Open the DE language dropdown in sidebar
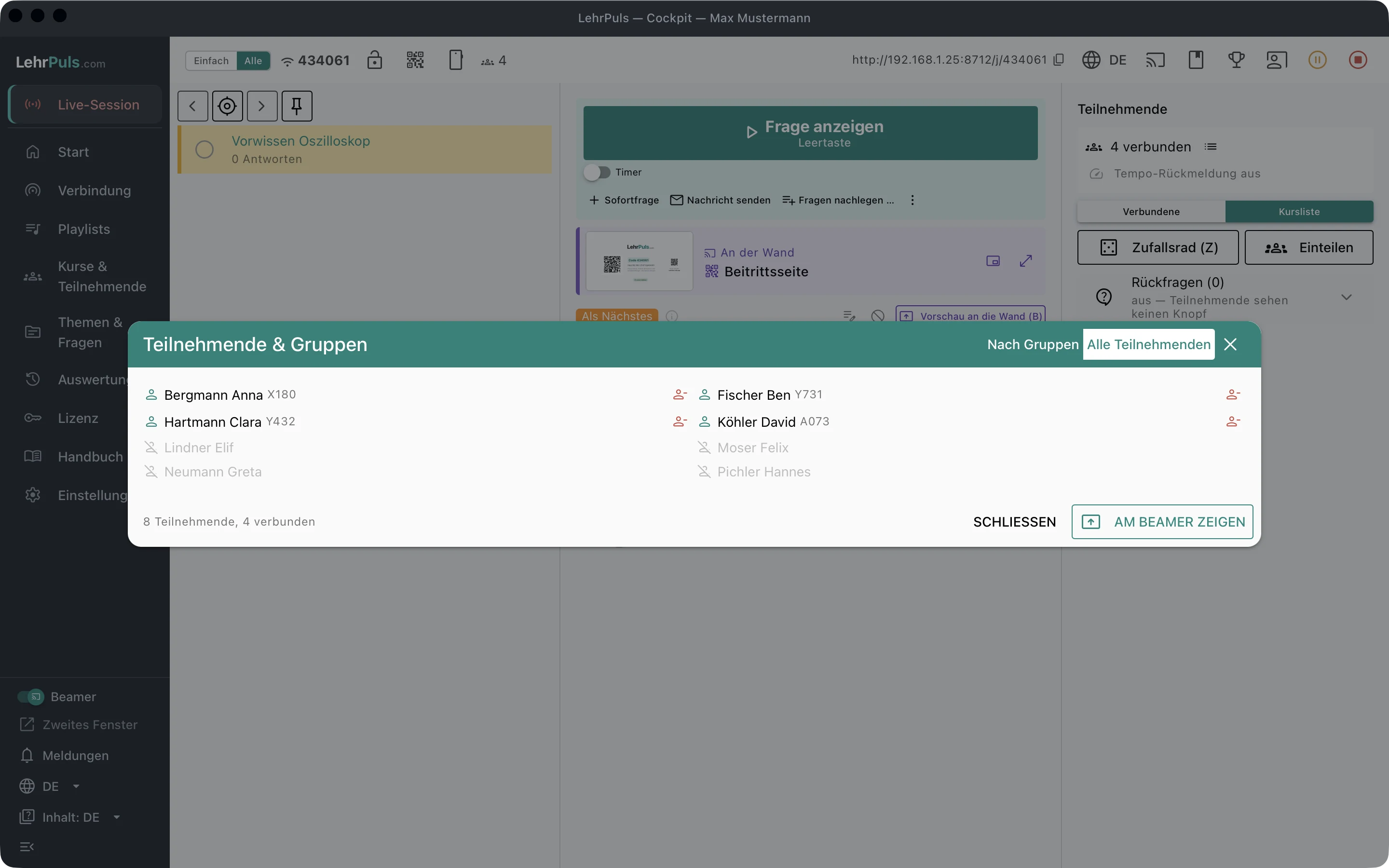 point(49,786)
